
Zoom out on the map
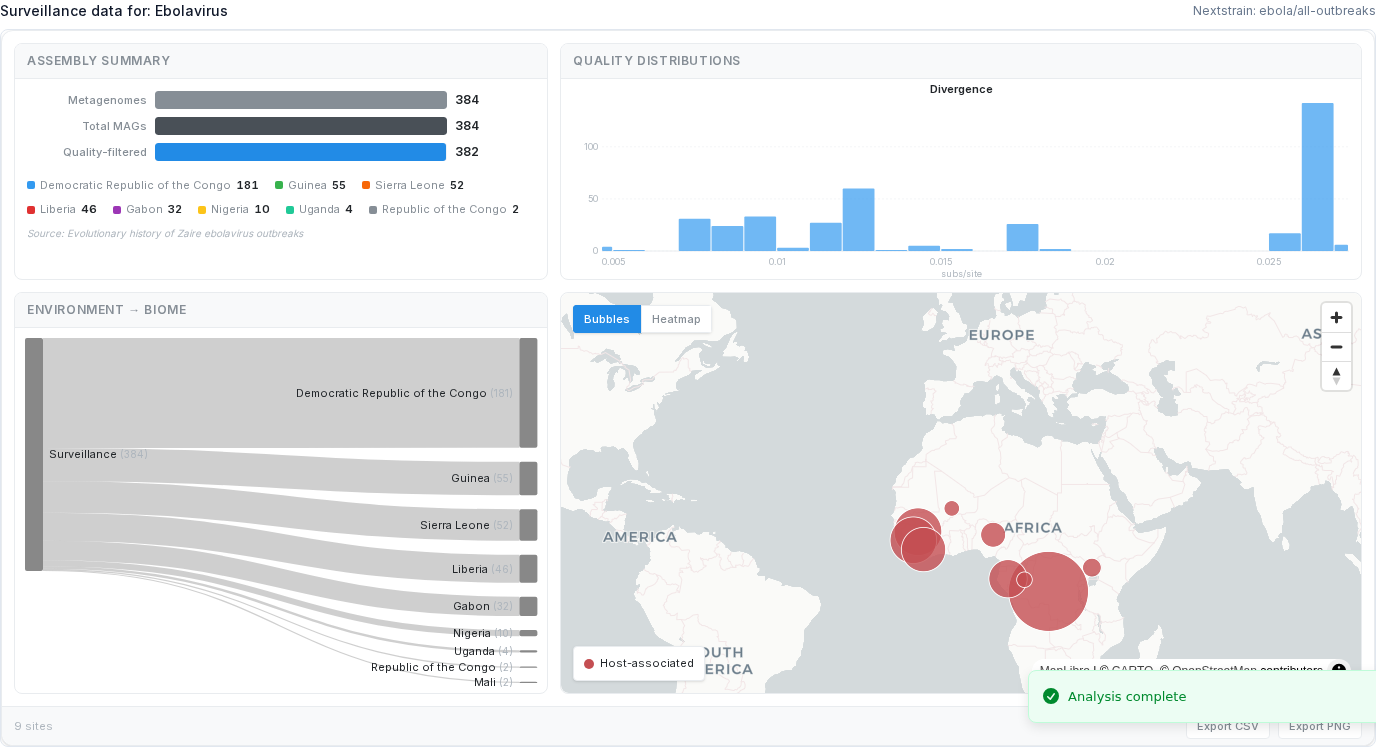(1336, 347)
